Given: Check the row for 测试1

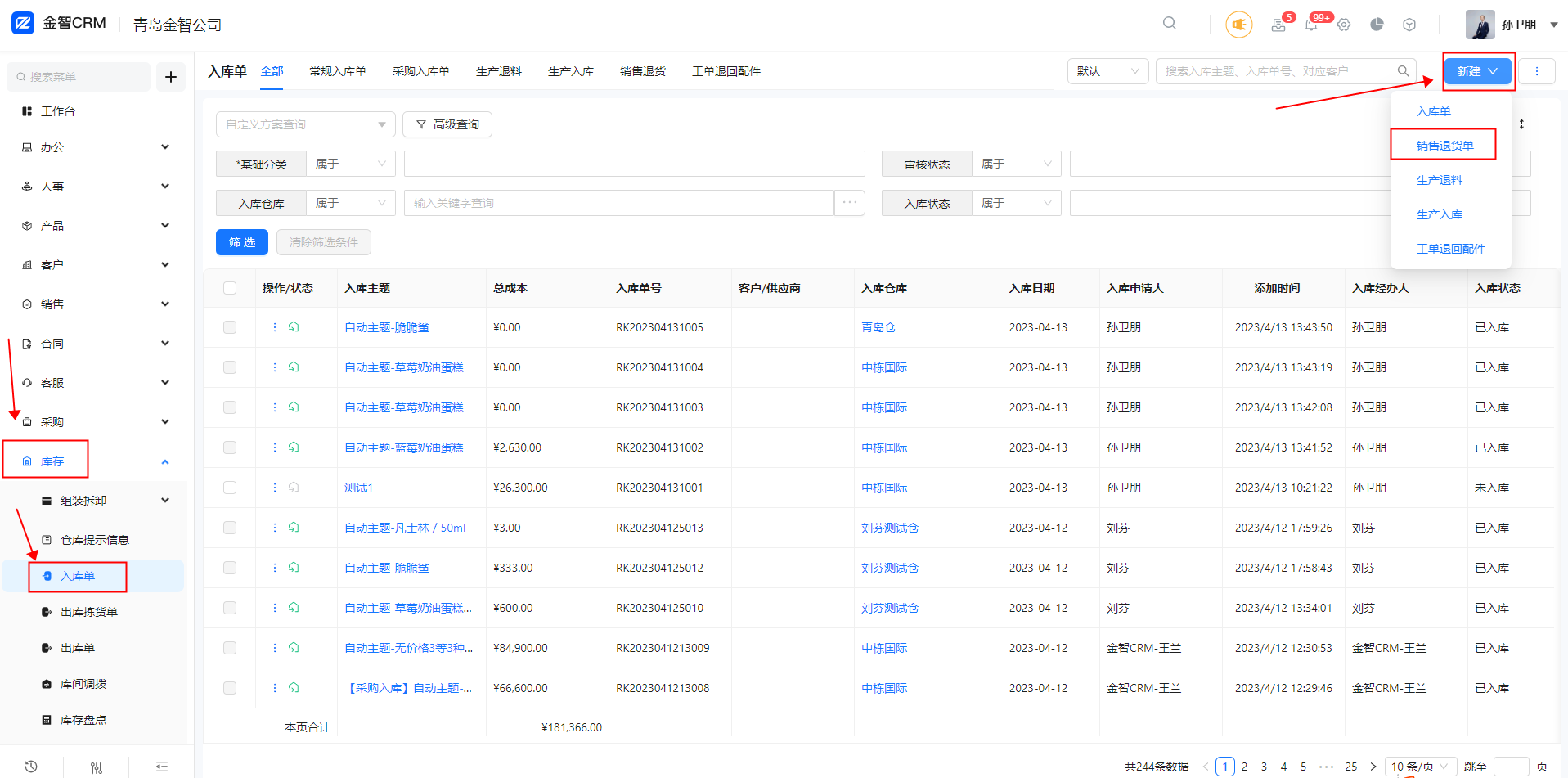Looking at the screenshot, I should (x=230, y=488).
